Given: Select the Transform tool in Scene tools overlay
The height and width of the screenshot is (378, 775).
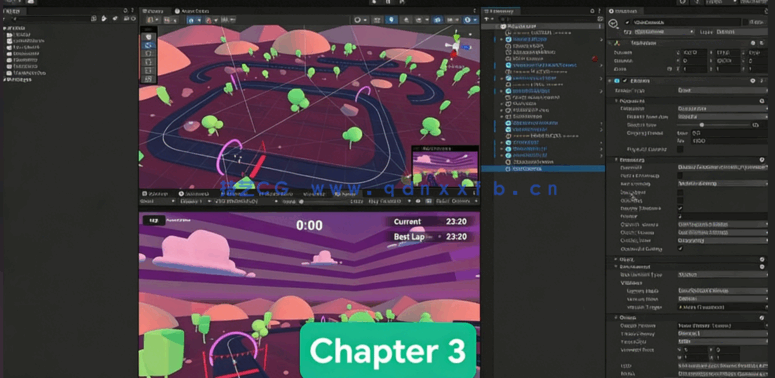Looking at the screenshot, I should coord(149,79).
